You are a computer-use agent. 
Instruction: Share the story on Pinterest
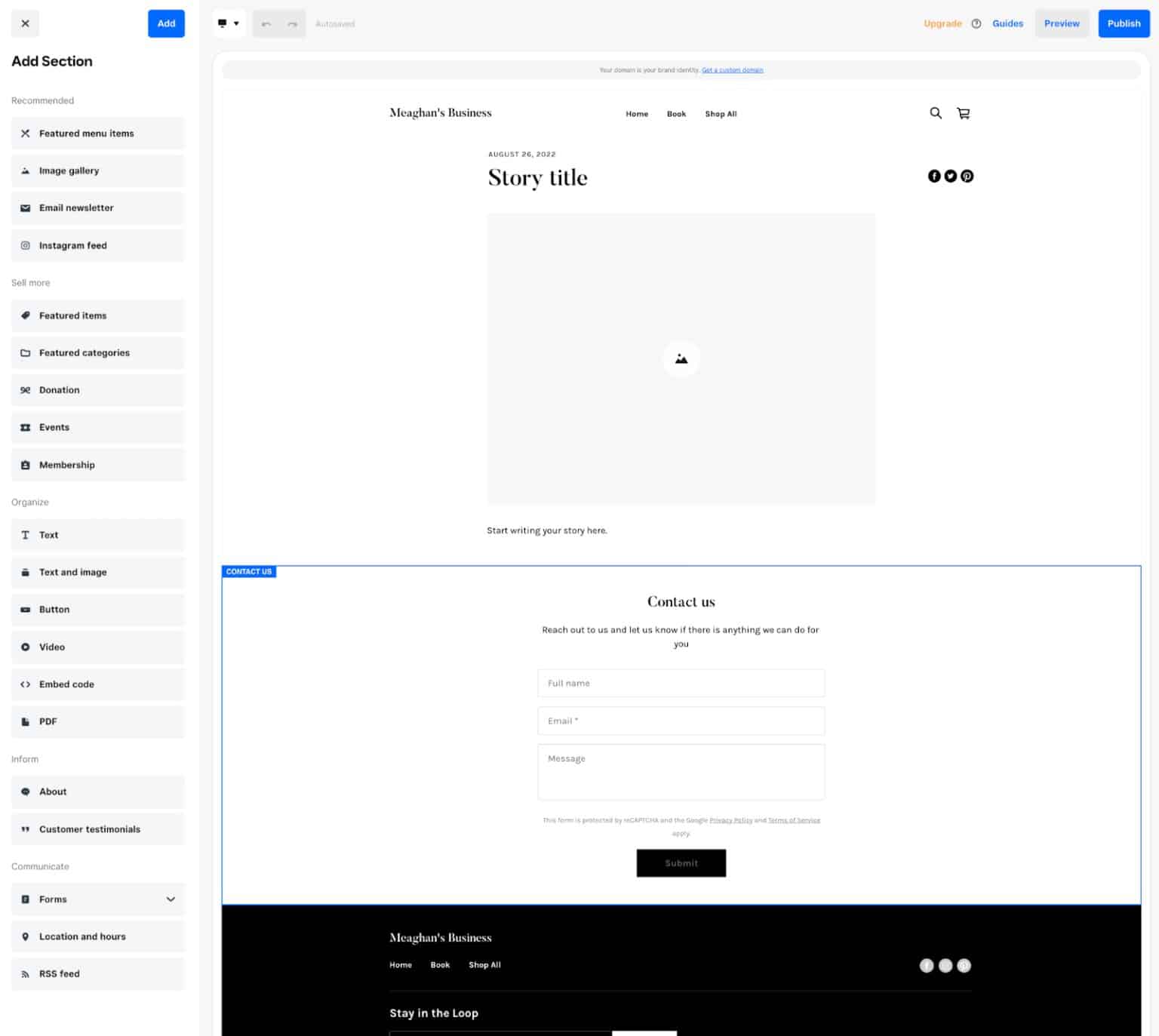(967, 176)
